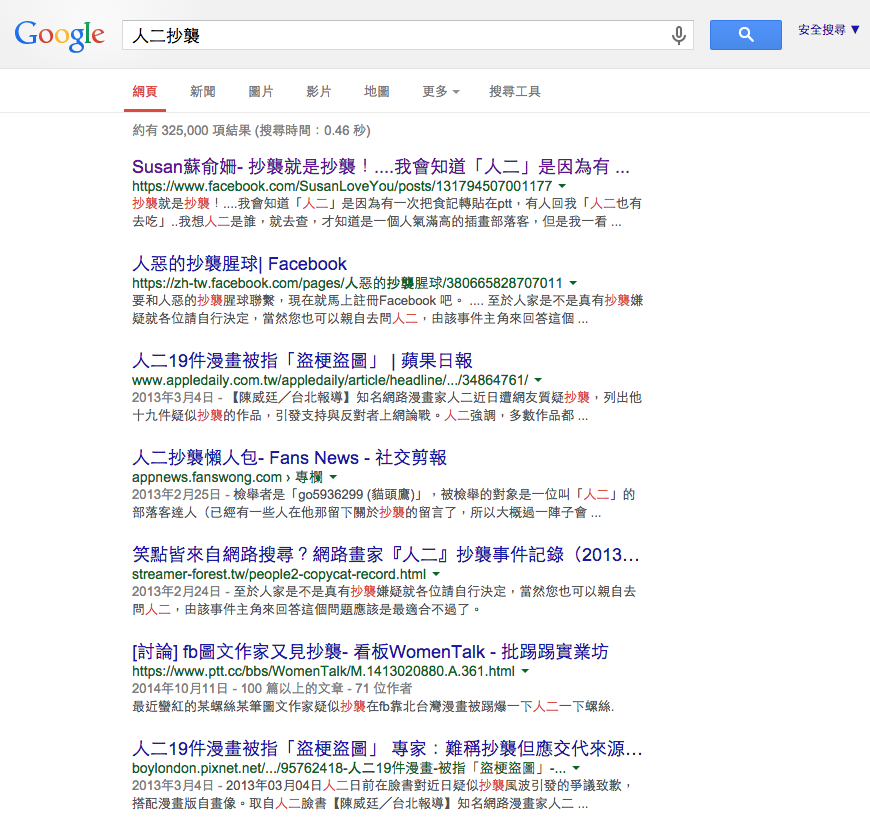Viewport: 870px width, 828px height.
Task: Expand arrow next to appnews.fanswong.com 專欄
Action: coord(333,477)
